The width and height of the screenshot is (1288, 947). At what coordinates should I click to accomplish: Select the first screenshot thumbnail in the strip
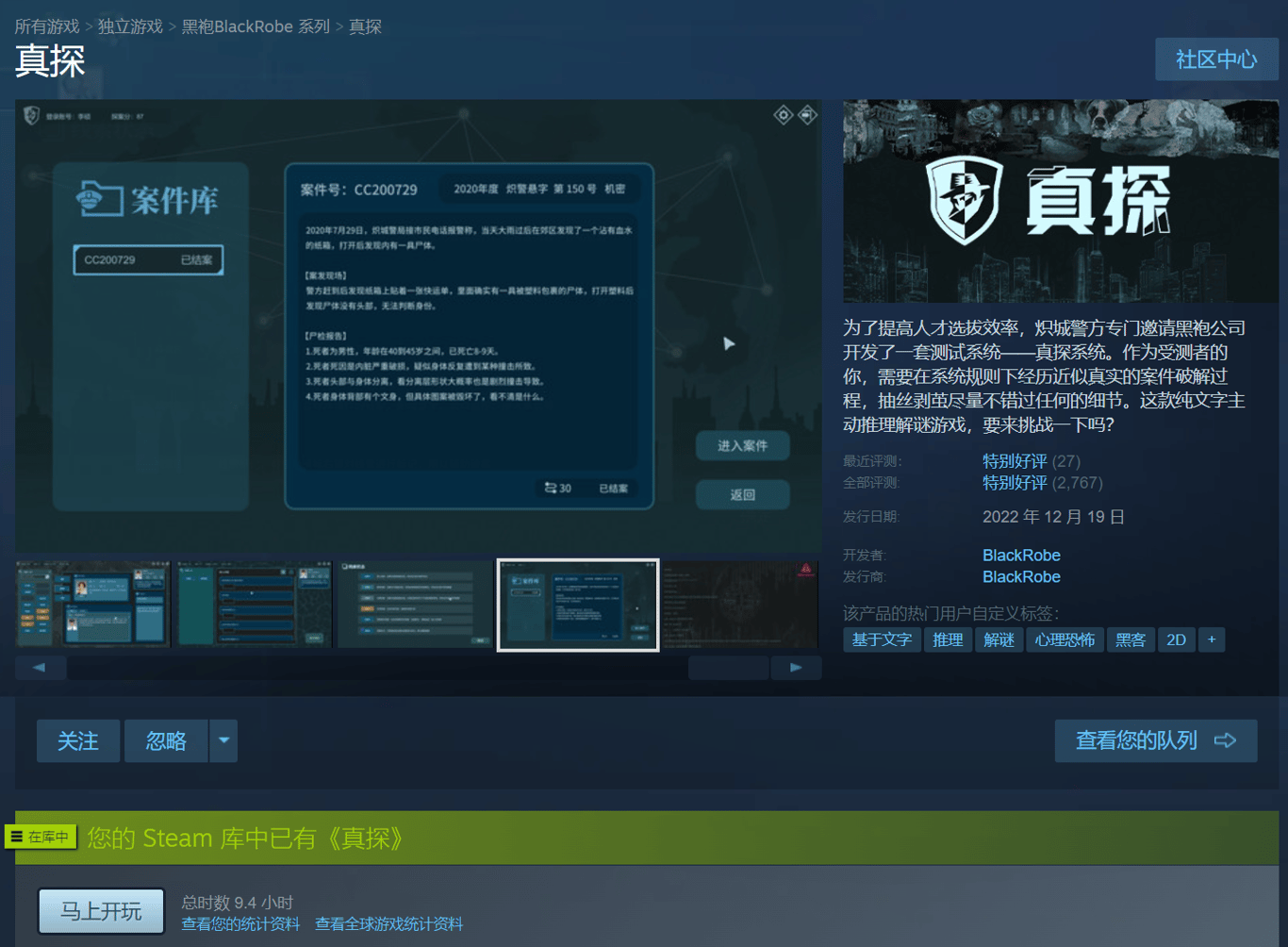[92, 605]
